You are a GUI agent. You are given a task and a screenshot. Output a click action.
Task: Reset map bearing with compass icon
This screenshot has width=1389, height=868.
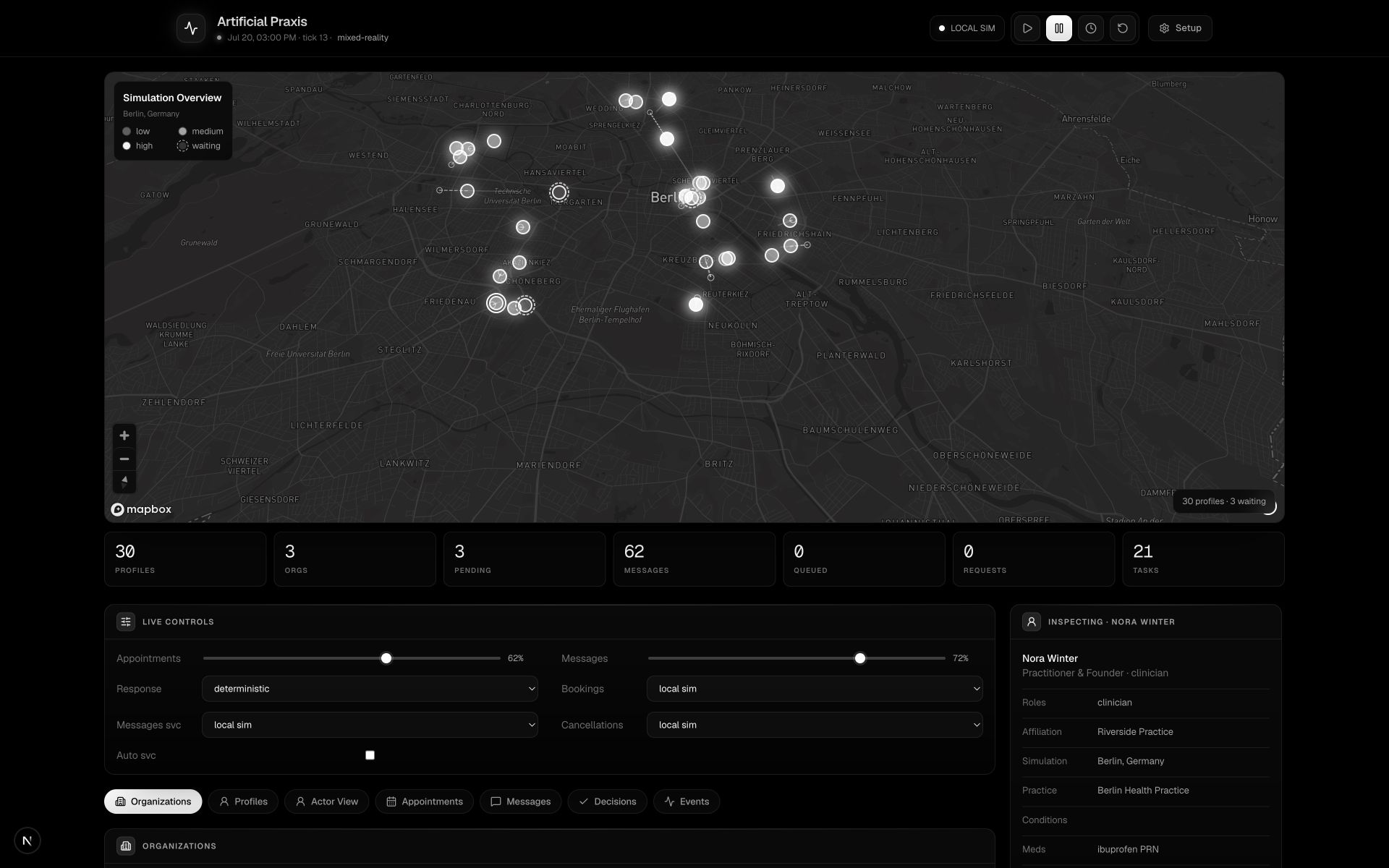click(x=124, y=482)
